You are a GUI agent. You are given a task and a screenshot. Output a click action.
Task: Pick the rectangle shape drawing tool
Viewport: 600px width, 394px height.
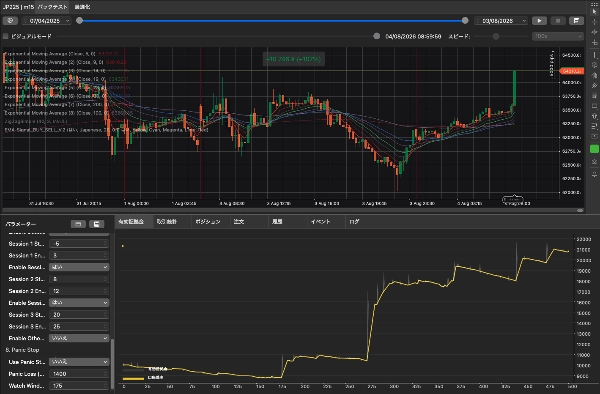tap(594, 106)
